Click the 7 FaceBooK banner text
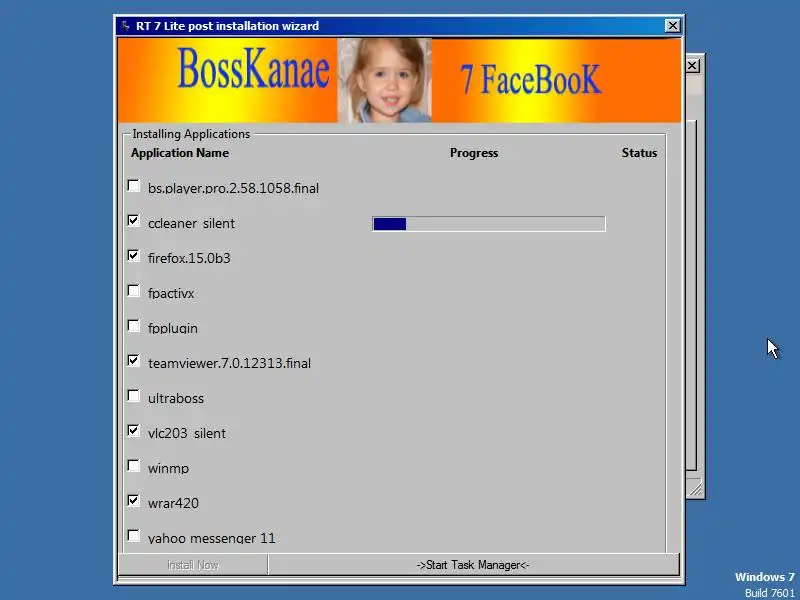 point(531,80)
